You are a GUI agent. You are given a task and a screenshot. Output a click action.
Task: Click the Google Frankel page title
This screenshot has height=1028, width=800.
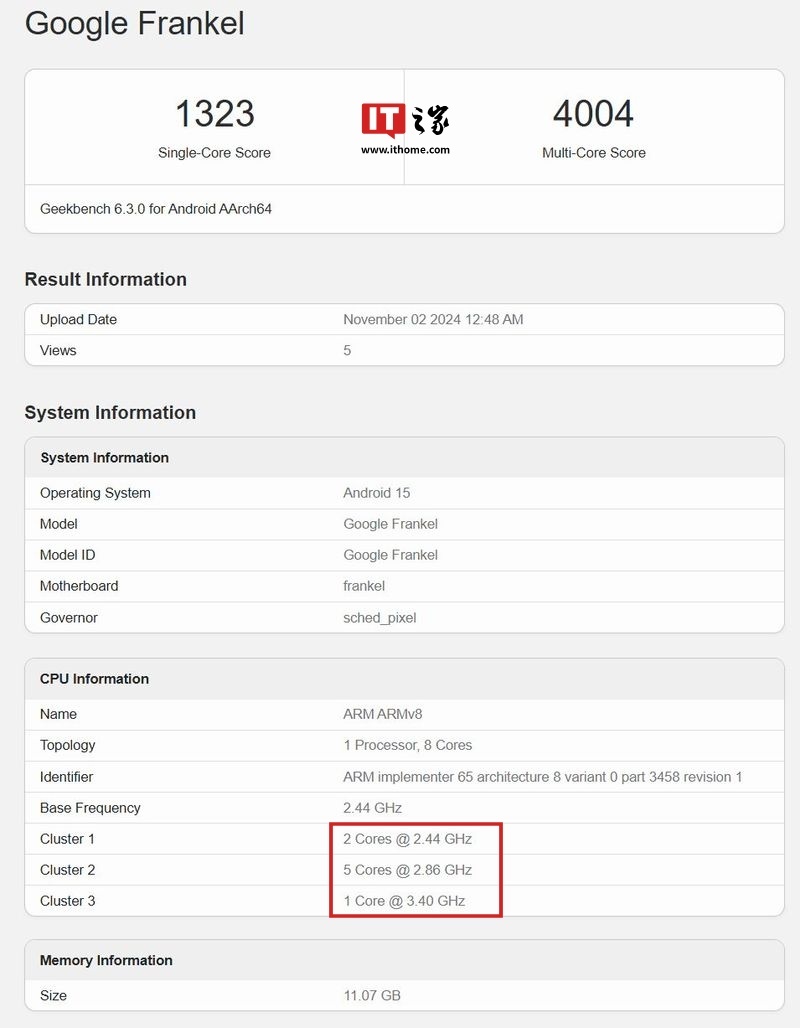click(134, 23)
